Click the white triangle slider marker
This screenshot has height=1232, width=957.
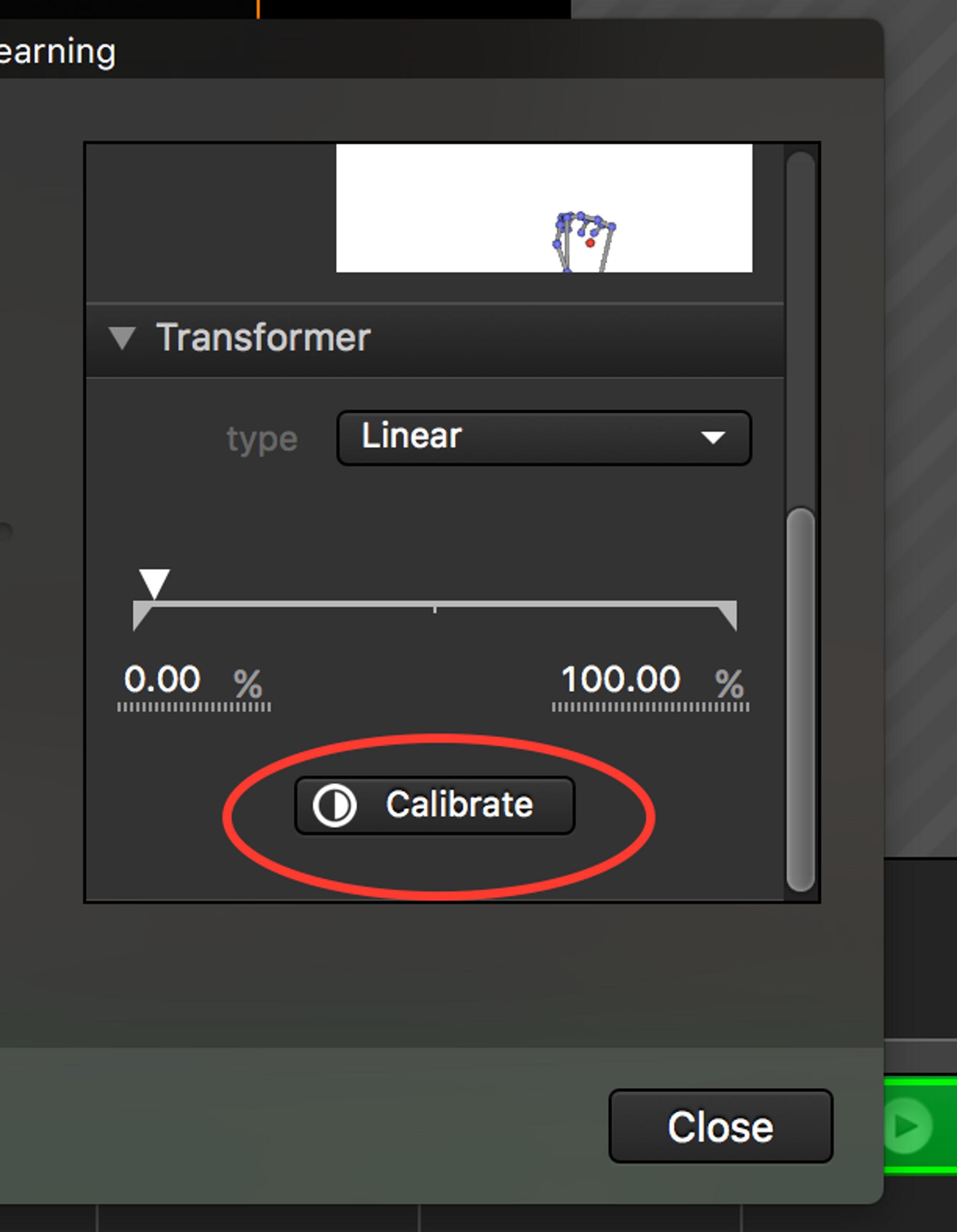tap(154, 583)
